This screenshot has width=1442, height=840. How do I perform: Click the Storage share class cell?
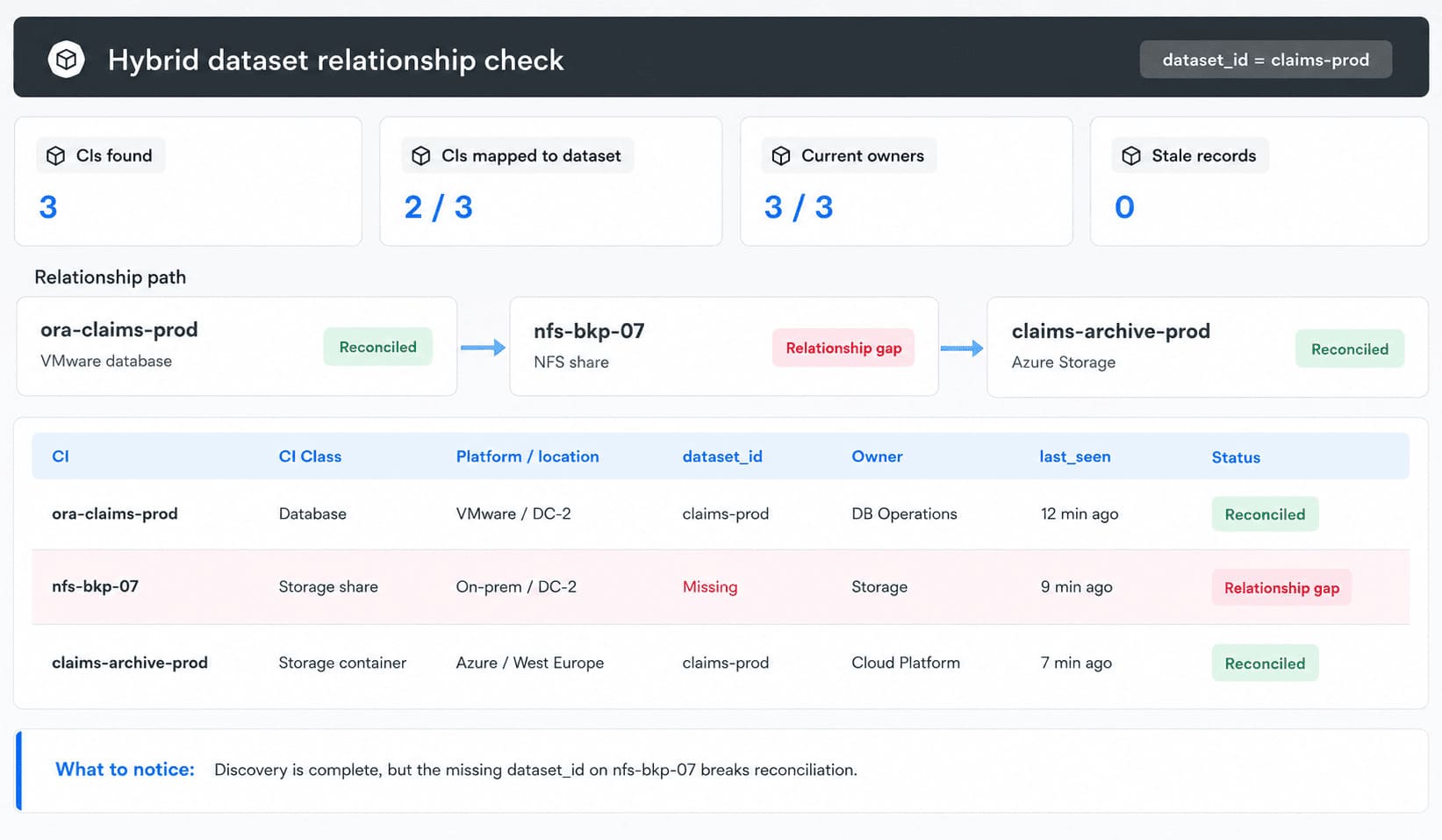(x=328, y=586)
